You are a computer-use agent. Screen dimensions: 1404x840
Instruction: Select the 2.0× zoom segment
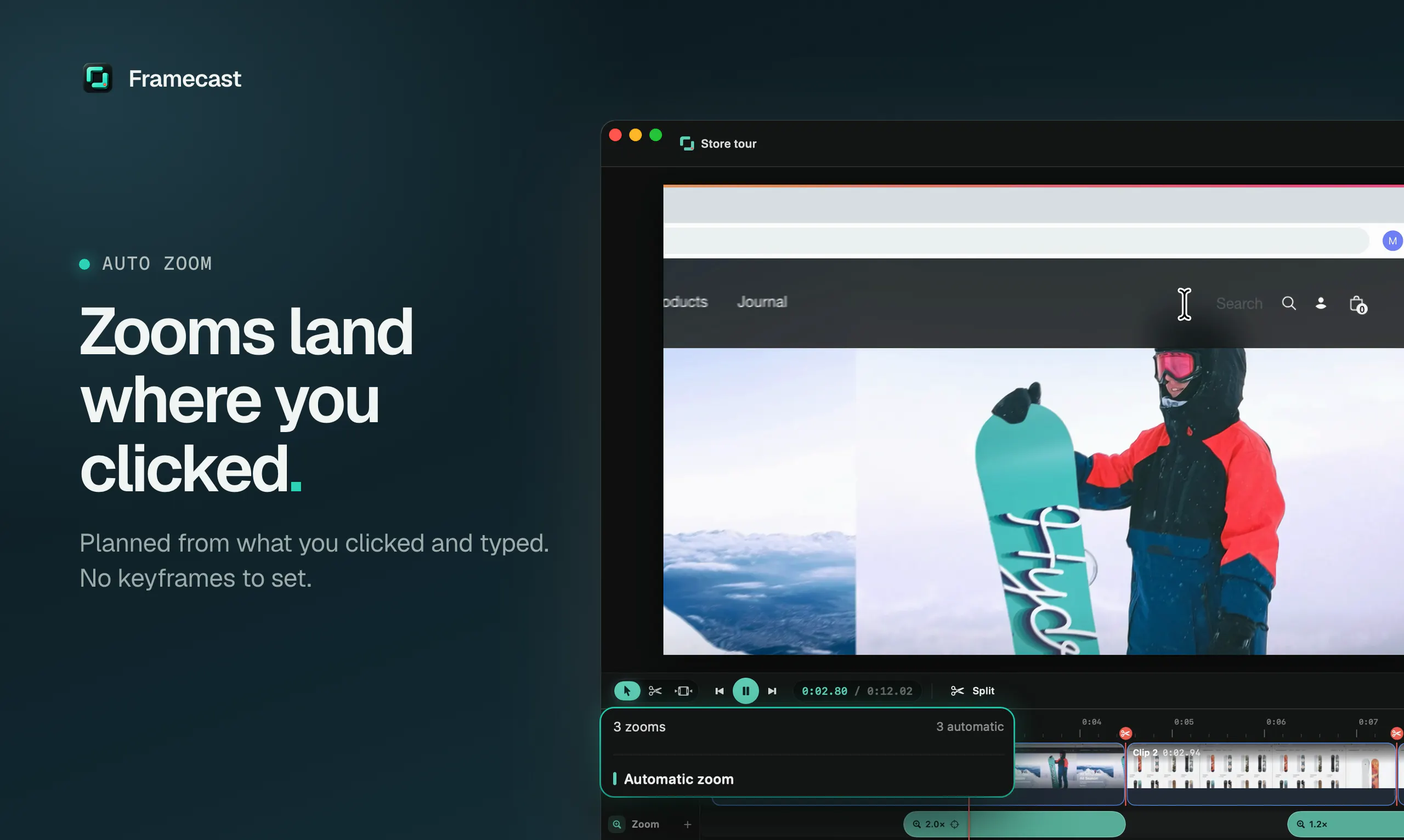1014,824
